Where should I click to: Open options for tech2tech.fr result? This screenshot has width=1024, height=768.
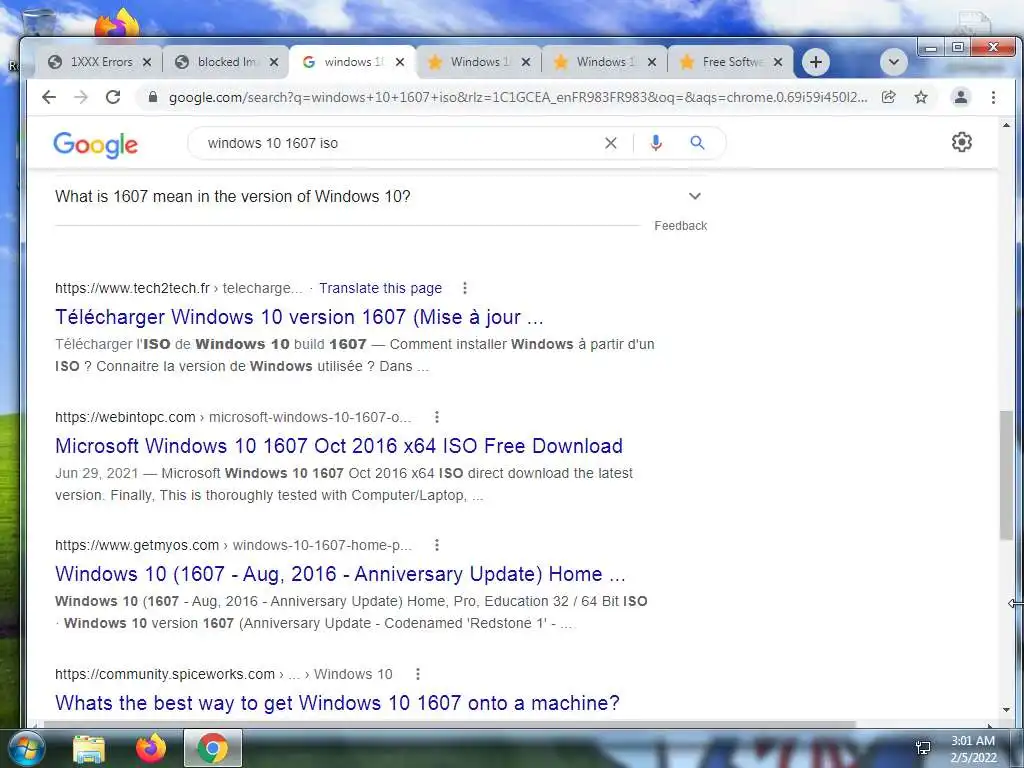click(464, 288)
